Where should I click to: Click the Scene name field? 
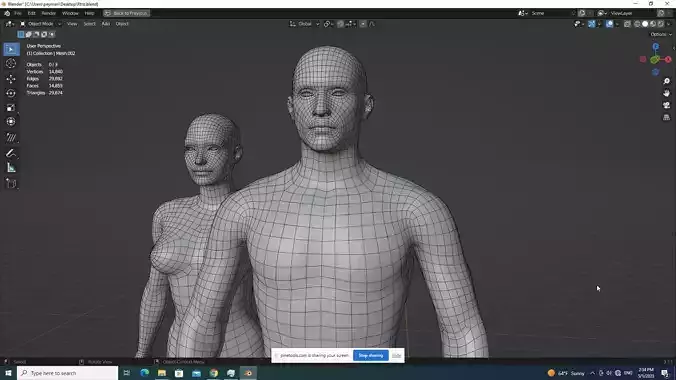(x=549, y=13)
